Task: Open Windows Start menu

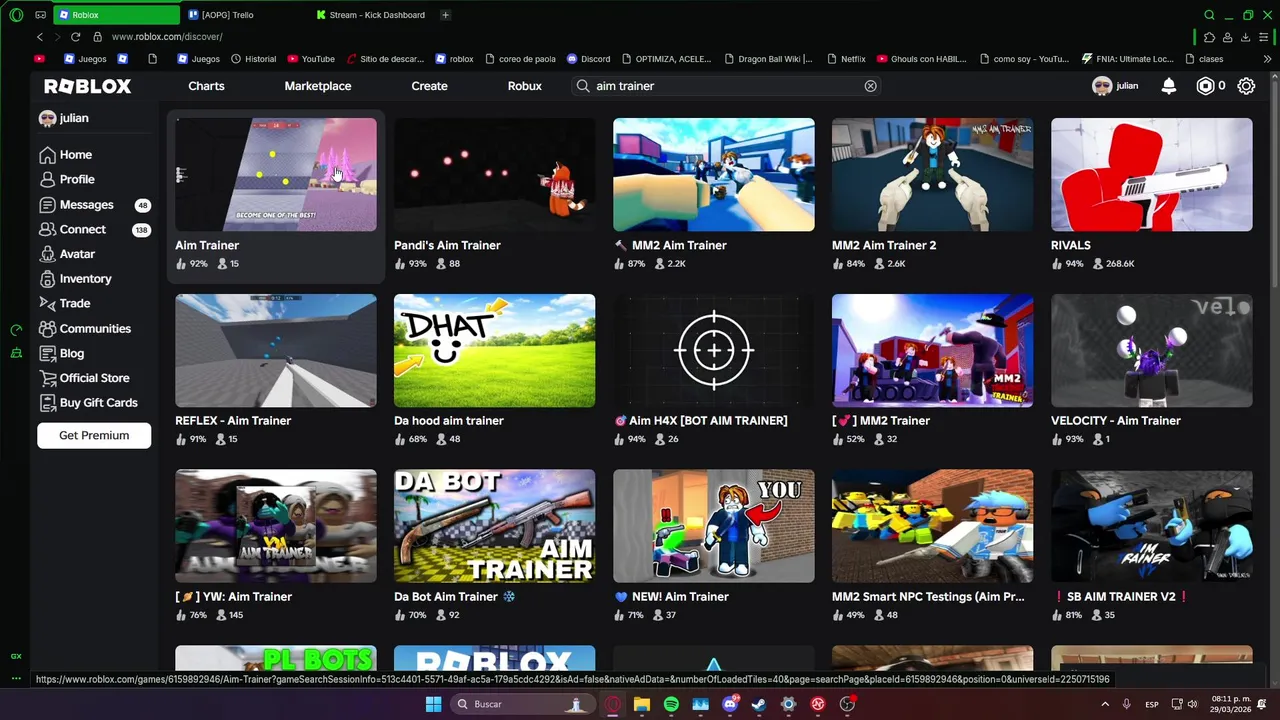Action: (x=433, y=704)
